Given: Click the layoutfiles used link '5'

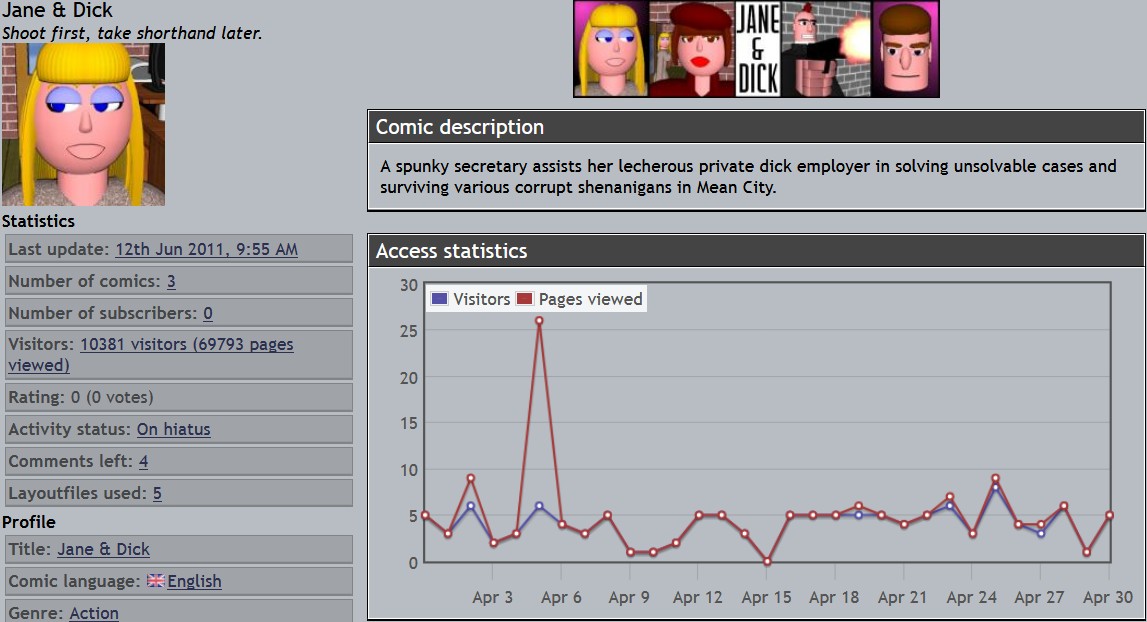Looking at the screenshot, I should 157,493.
